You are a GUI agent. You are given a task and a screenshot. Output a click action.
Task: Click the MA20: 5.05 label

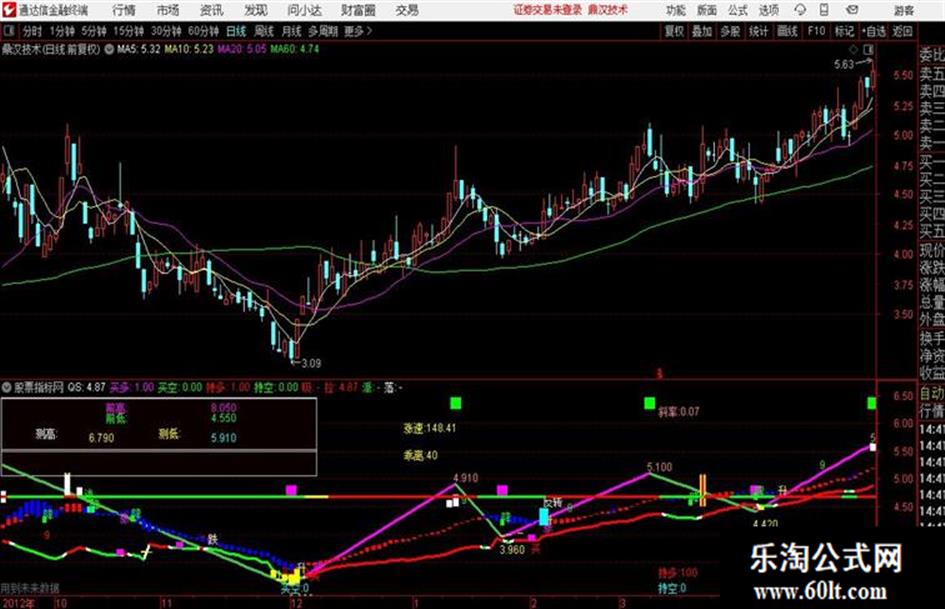click(x=242, y=49)
